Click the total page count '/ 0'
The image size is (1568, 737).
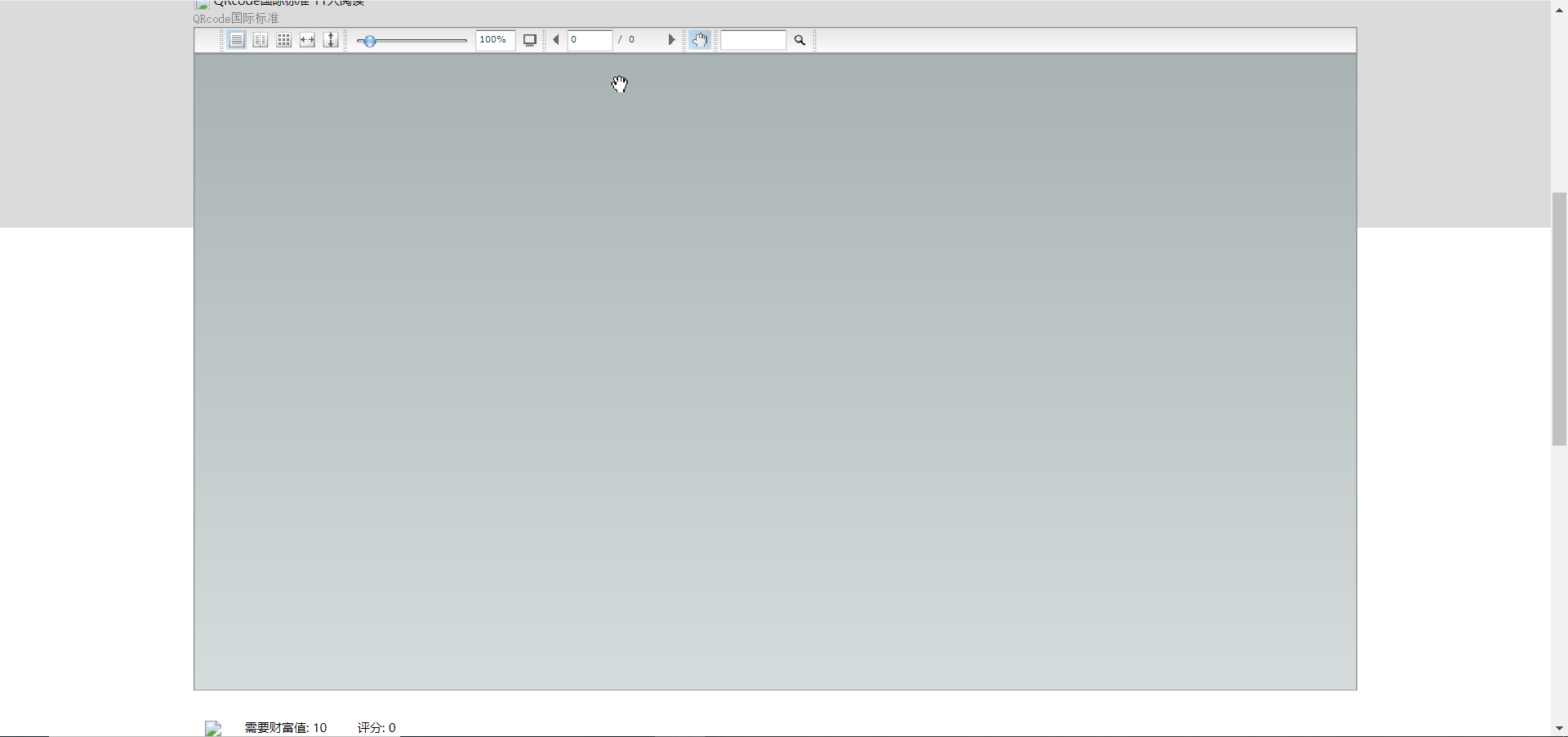(x=626, y=40)
